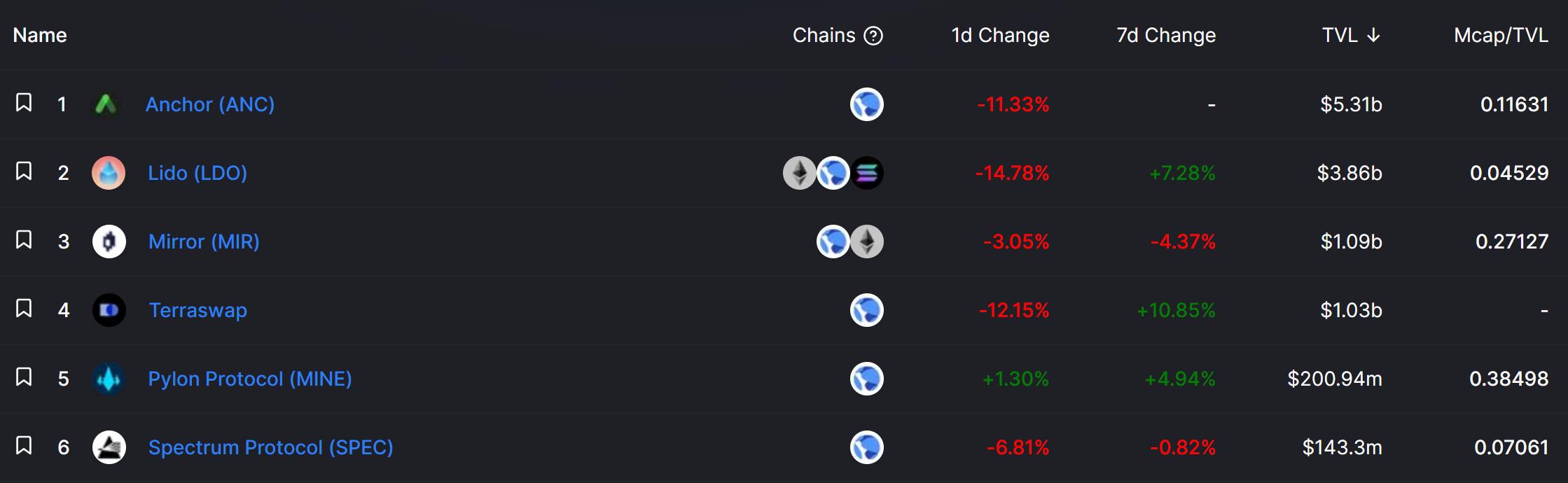The height and width of the screenshot is (483, 1568).
Task: Bookmark the Anchor (ANC) protocol
Action: tap(24, 103)
